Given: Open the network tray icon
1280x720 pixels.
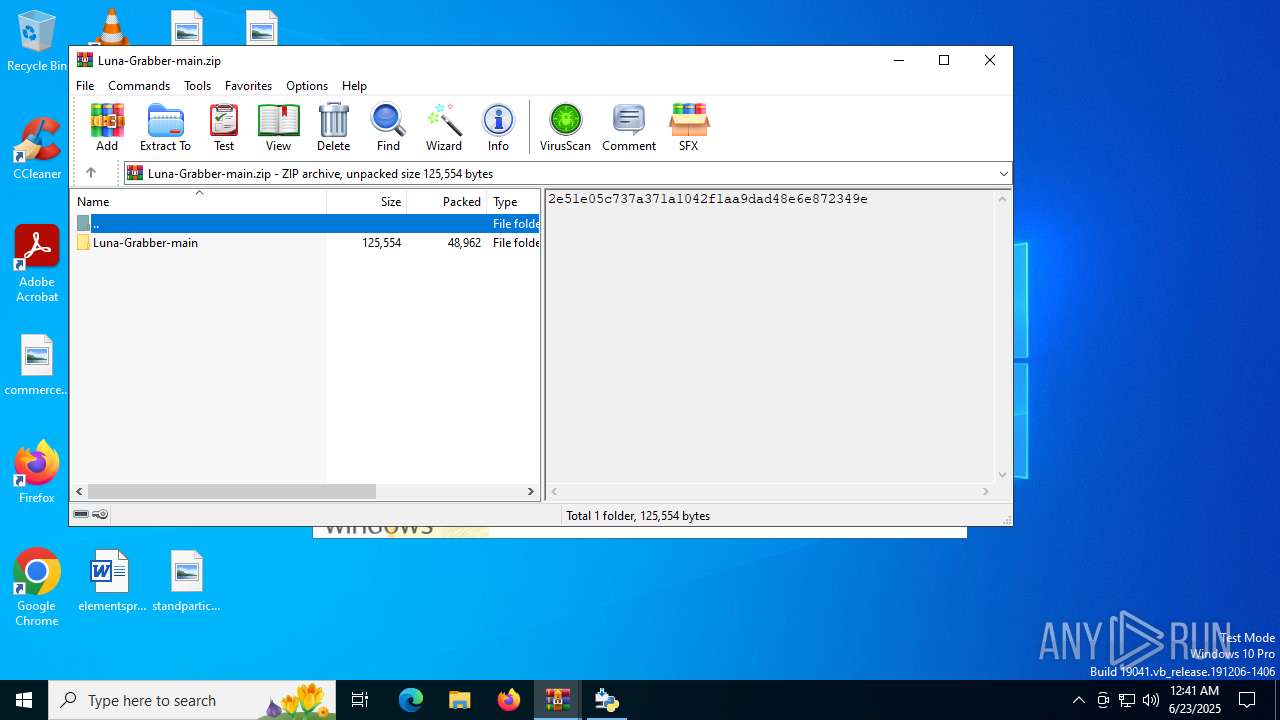Looking at the screenshot, I should point(1127,700).
